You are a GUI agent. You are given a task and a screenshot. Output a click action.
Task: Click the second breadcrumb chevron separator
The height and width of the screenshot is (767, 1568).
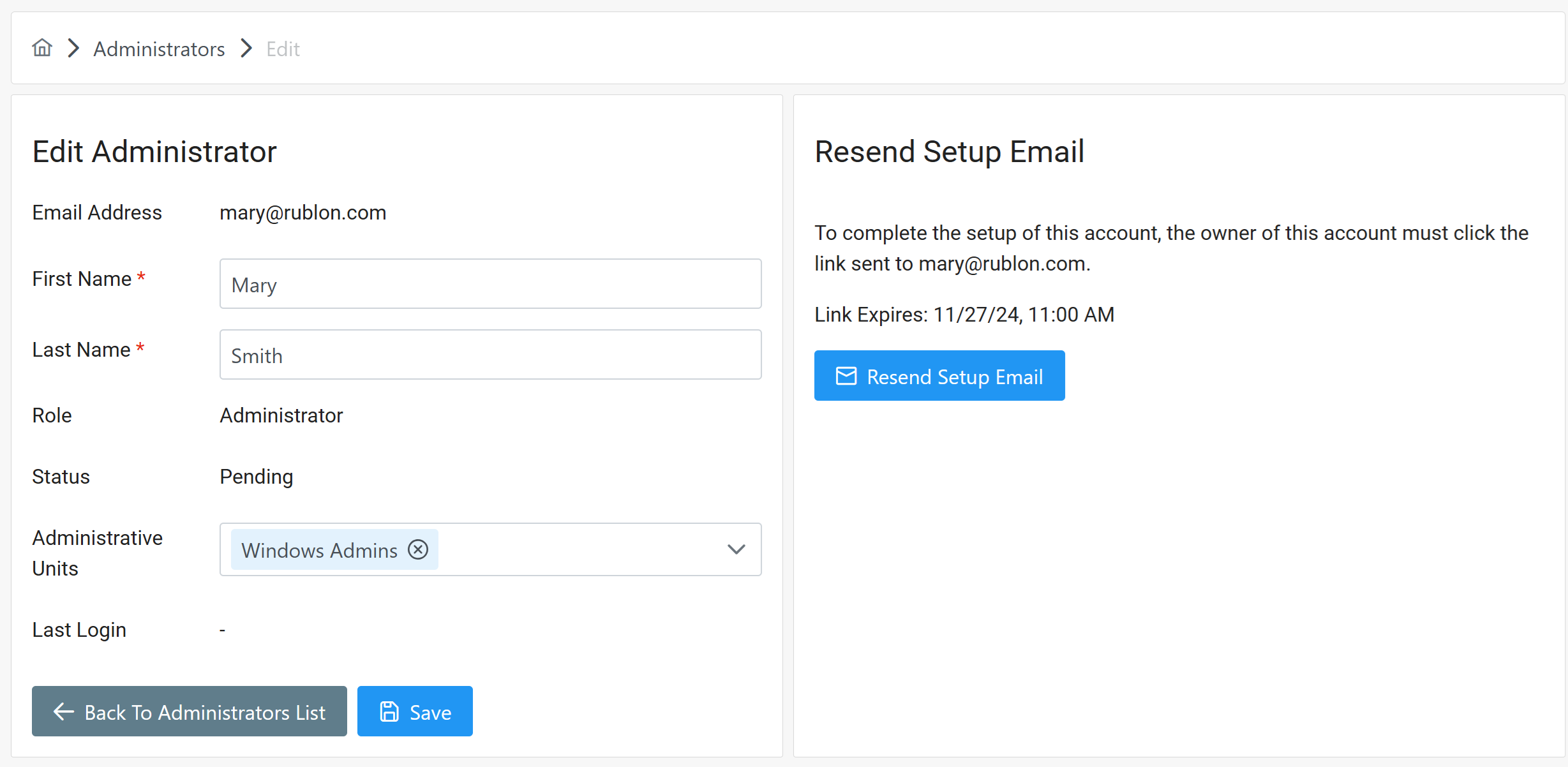click(x=246, y=48)
